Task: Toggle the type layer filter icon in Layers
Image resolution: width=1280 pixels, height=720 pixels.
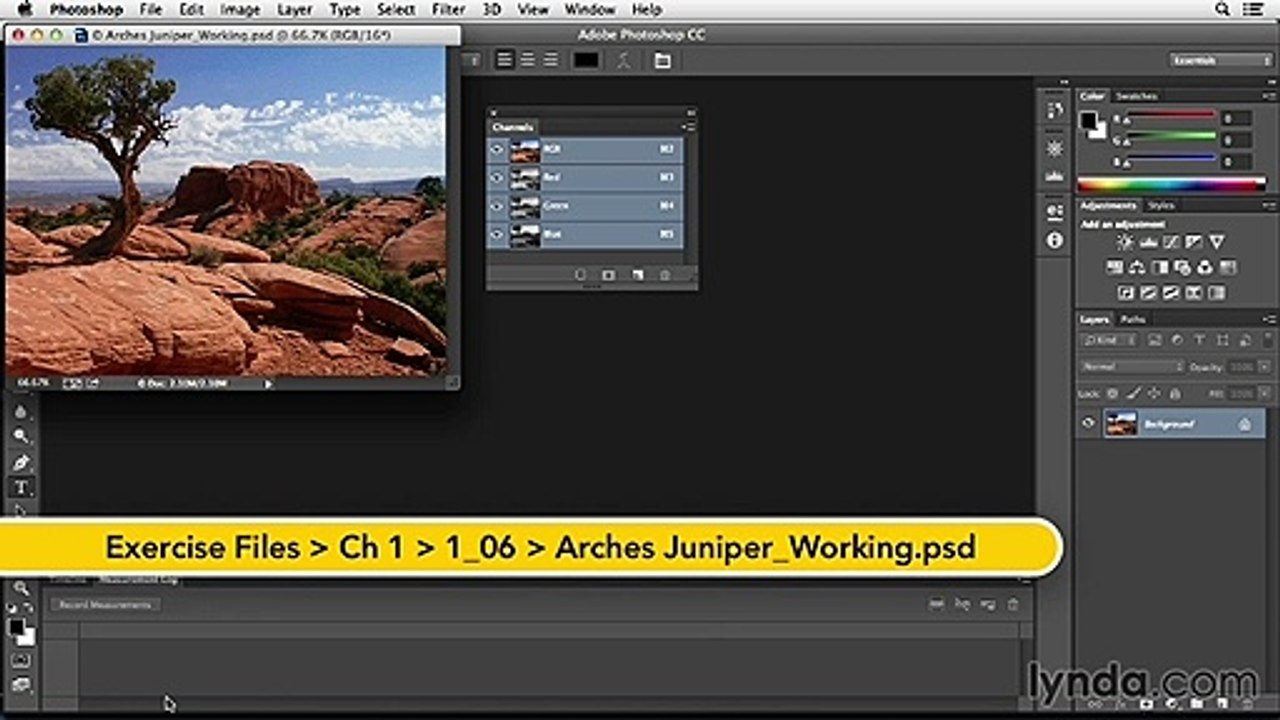Action: [1199, 340]
